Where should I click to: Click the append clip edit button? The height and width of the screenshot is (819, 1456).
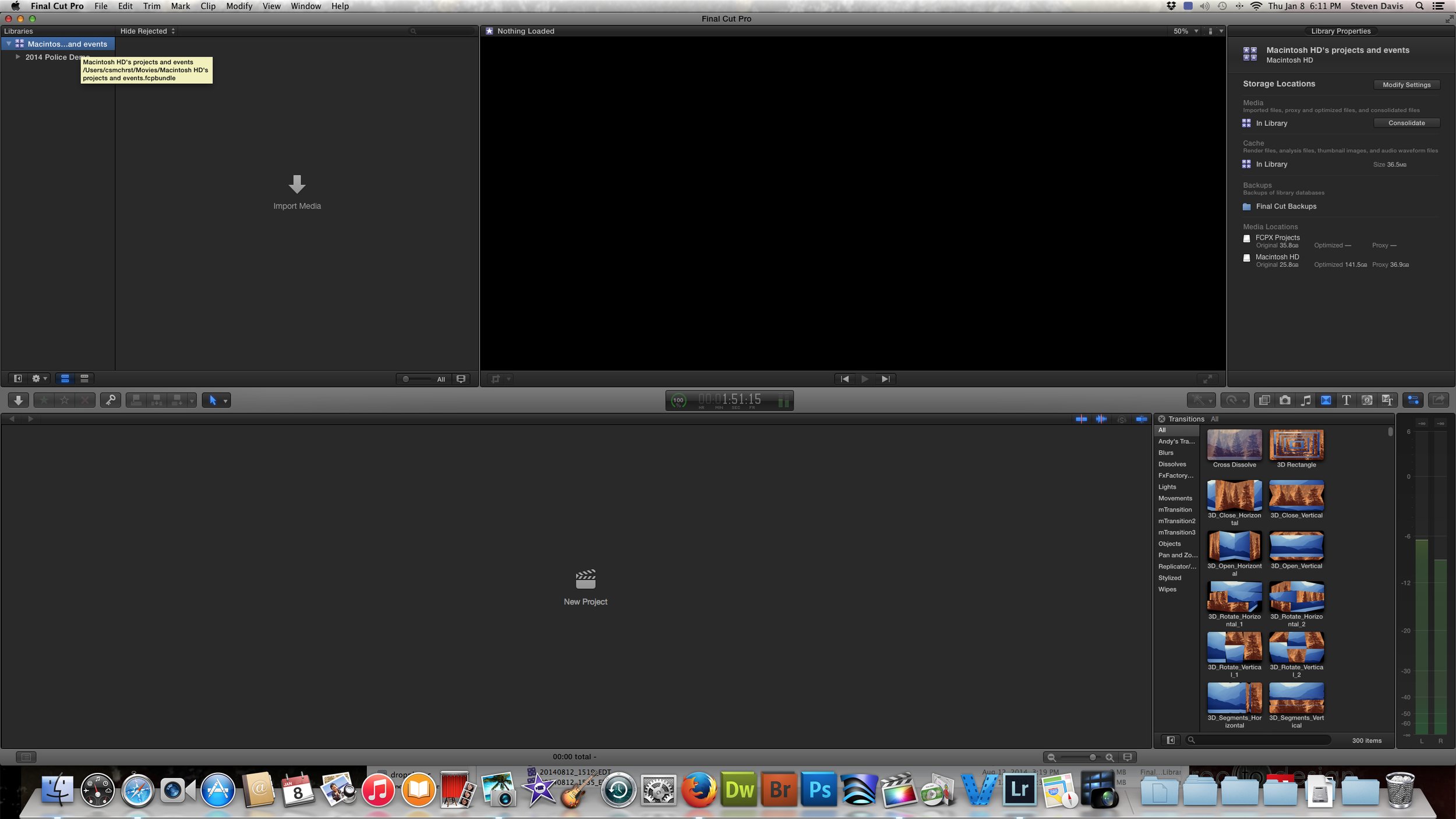(177, 400)
